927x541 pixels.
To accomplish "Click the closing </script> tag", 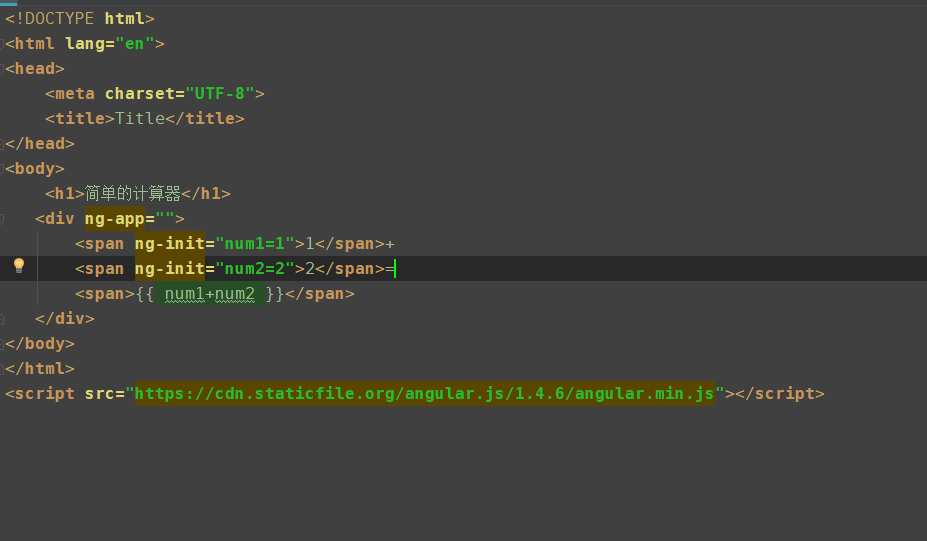I will 779,394.
